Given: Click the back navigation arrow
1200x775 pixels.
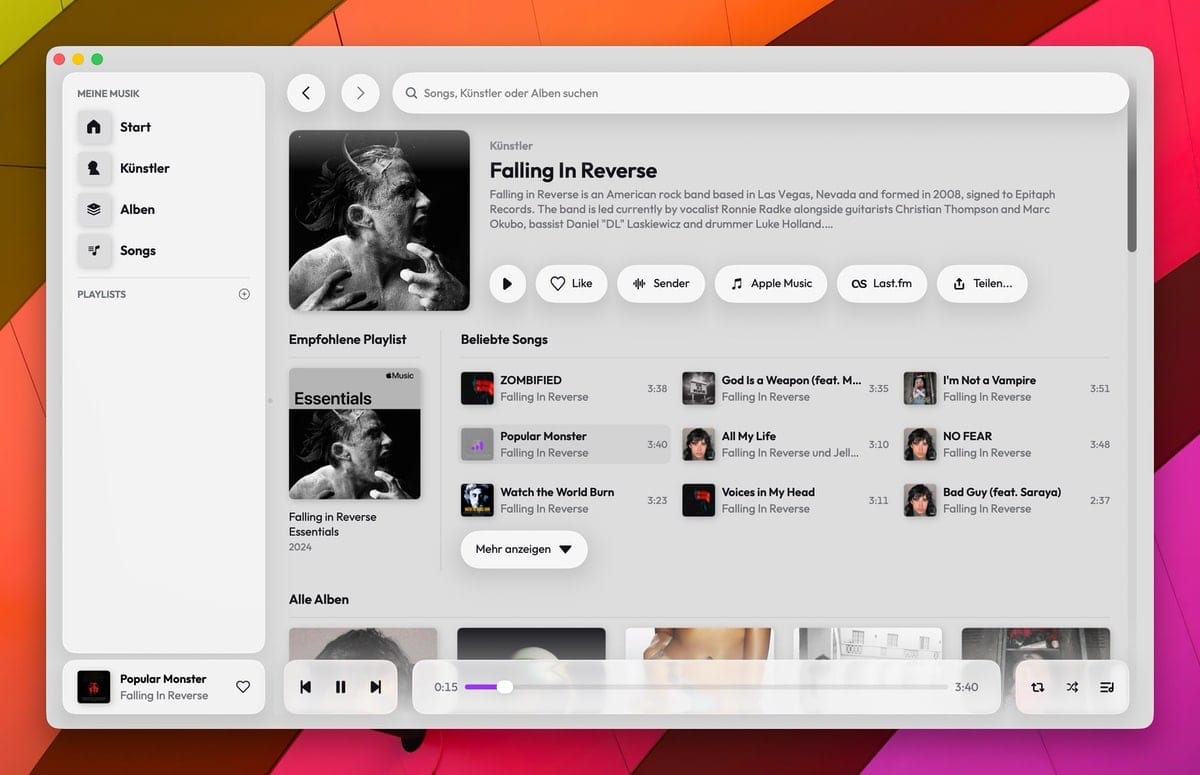Looking at the screenshot, I should (x=306, y=93).
